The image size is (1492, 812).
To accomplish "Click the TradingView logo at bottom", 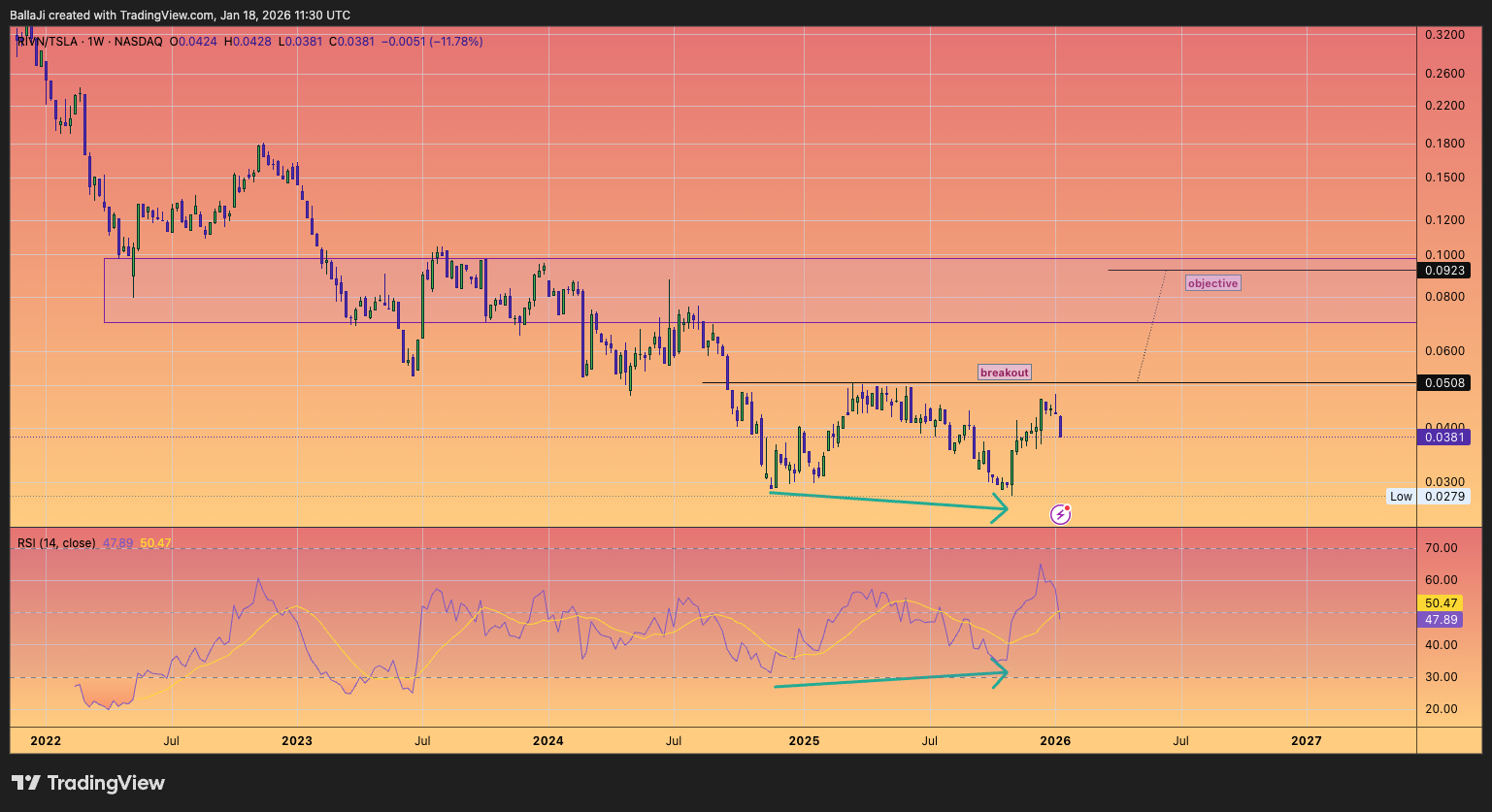I will click(88, 783).
